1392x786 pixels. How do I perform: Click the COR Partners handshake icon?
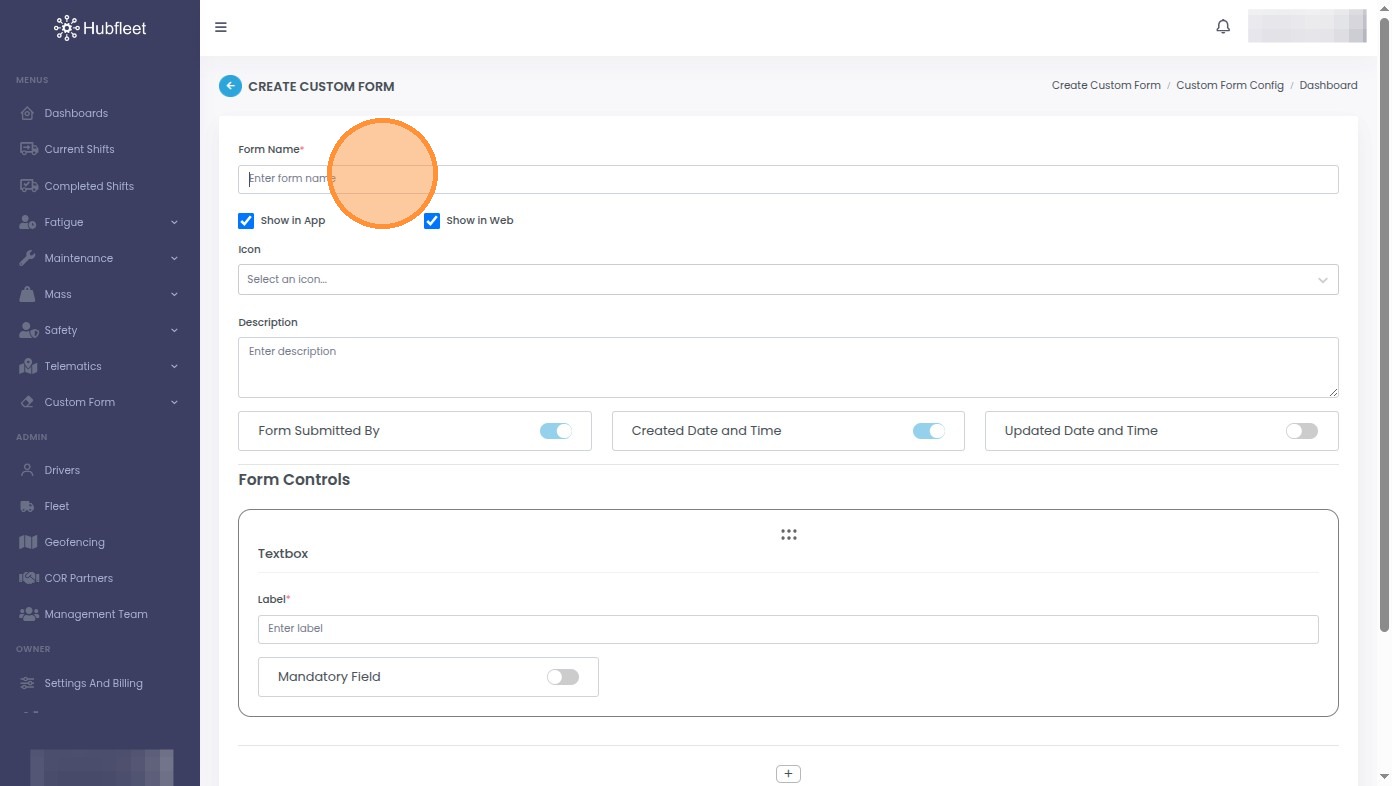(28, 578)
